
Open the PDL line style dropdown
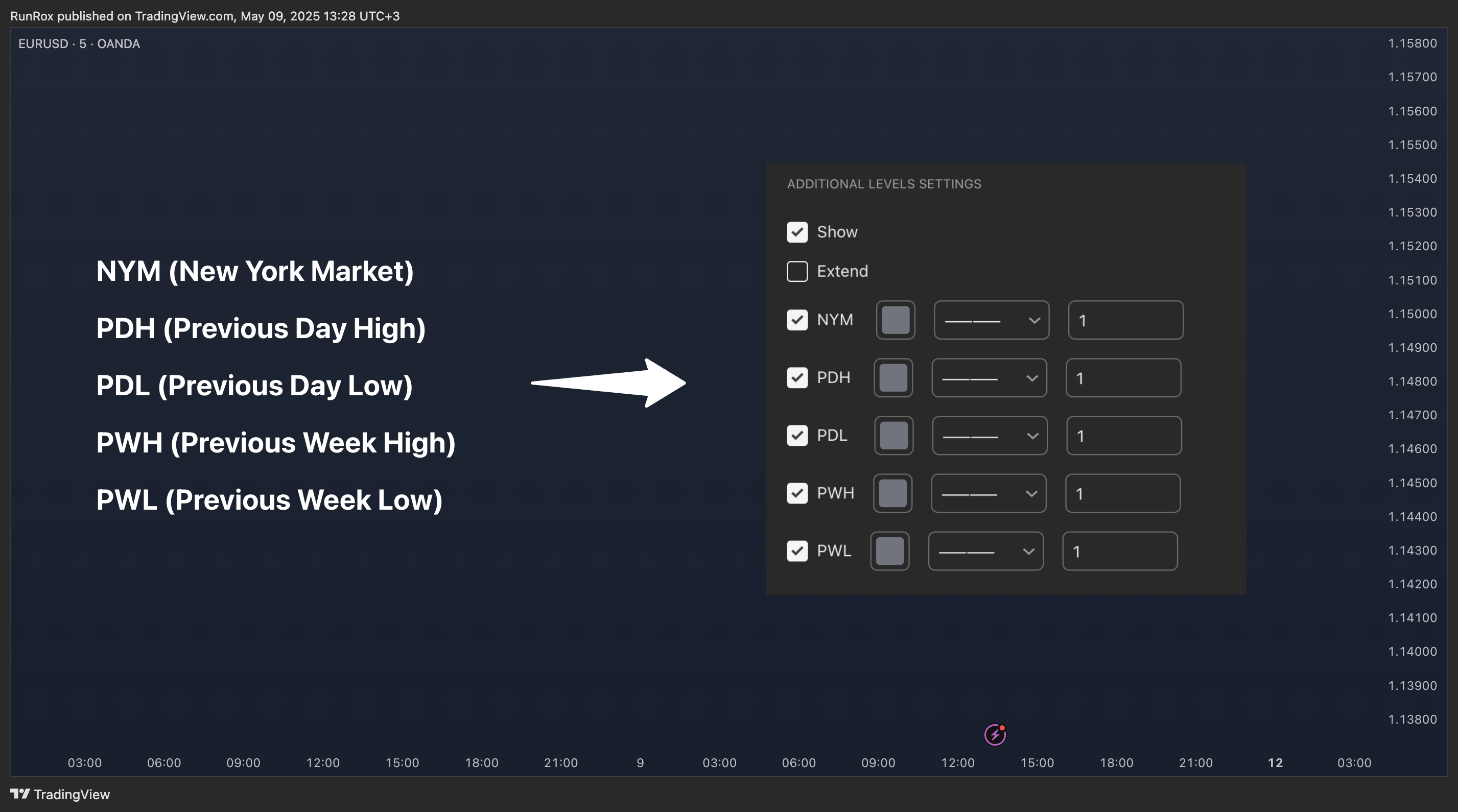pos(990,436)
